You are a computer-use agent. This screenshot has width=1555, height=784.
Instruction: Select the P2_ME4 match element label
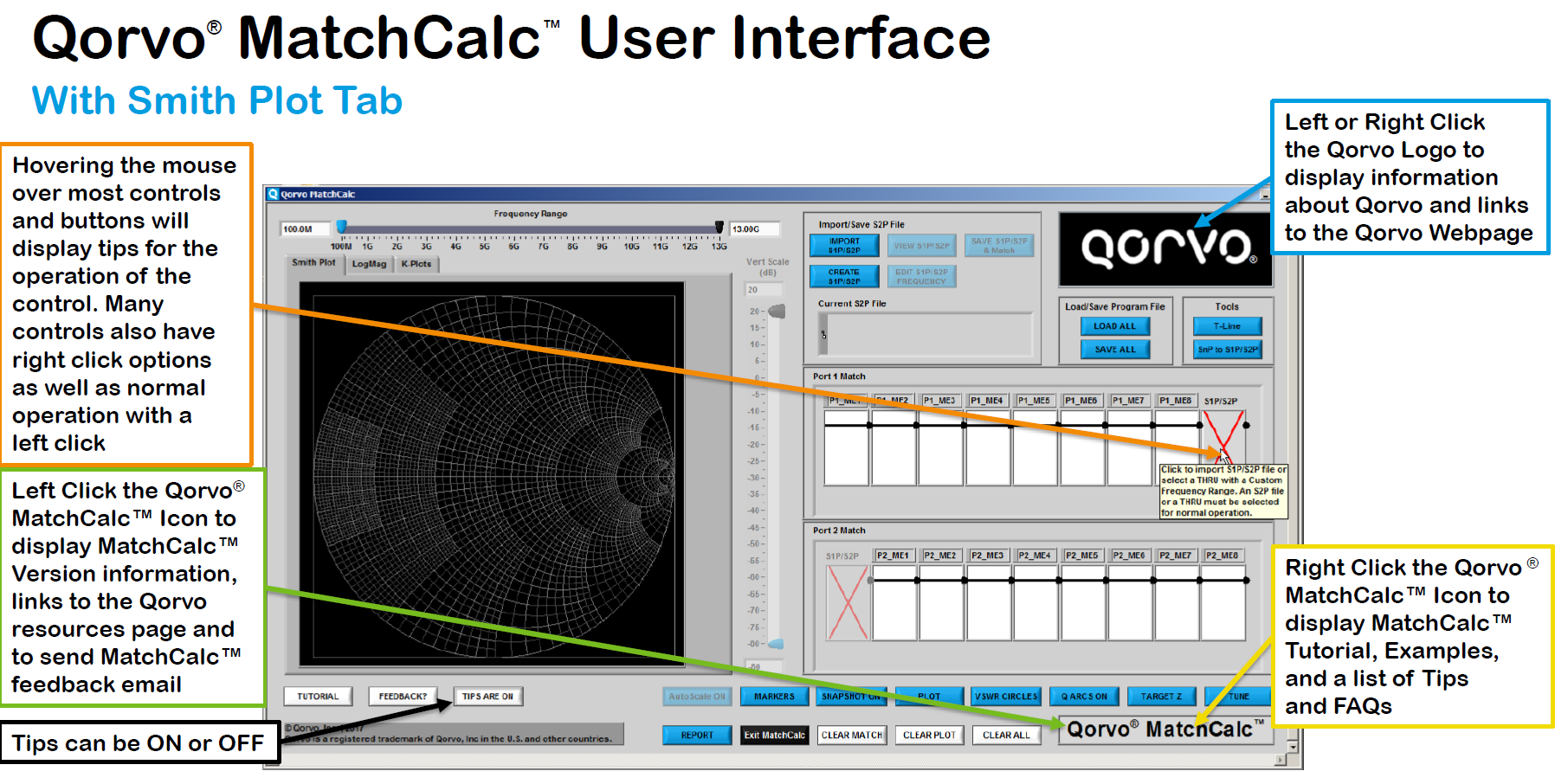point(1035,556)
